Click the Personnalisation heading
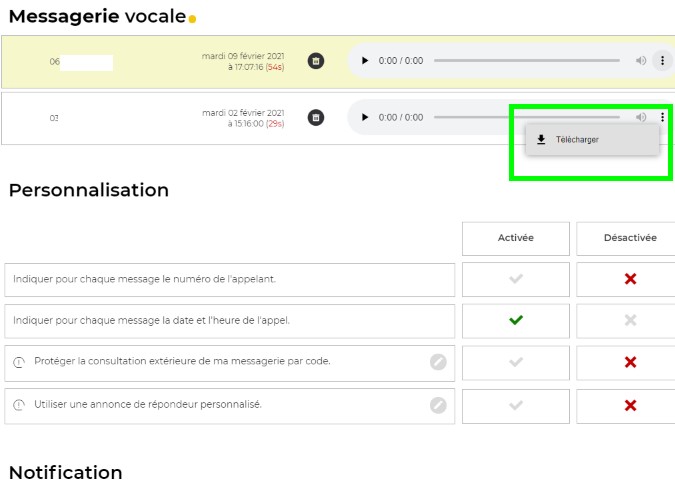675x489 pixels. pos(89,190)
